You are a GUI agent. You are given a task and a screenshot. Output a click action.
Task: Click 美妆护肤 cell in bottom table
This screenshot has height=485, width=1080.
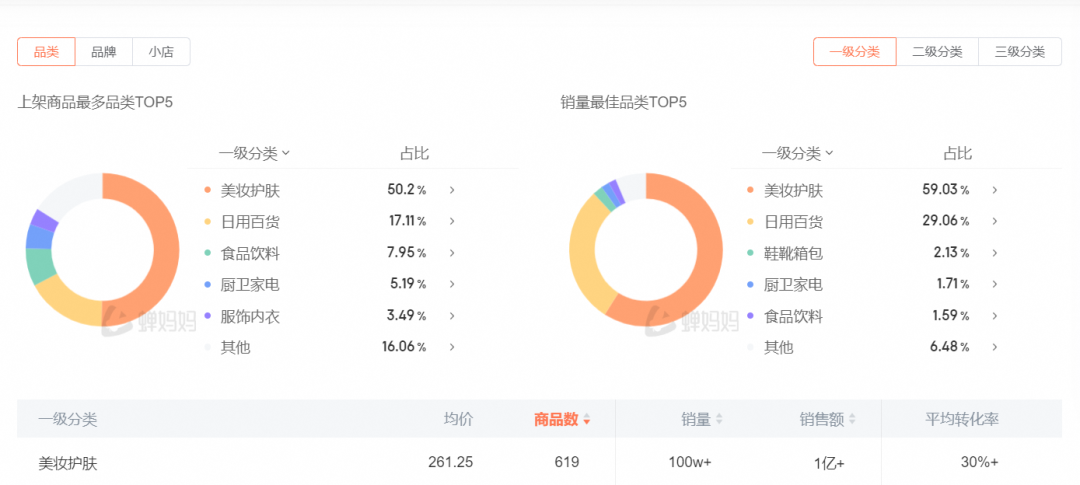(x=68, y=464)
